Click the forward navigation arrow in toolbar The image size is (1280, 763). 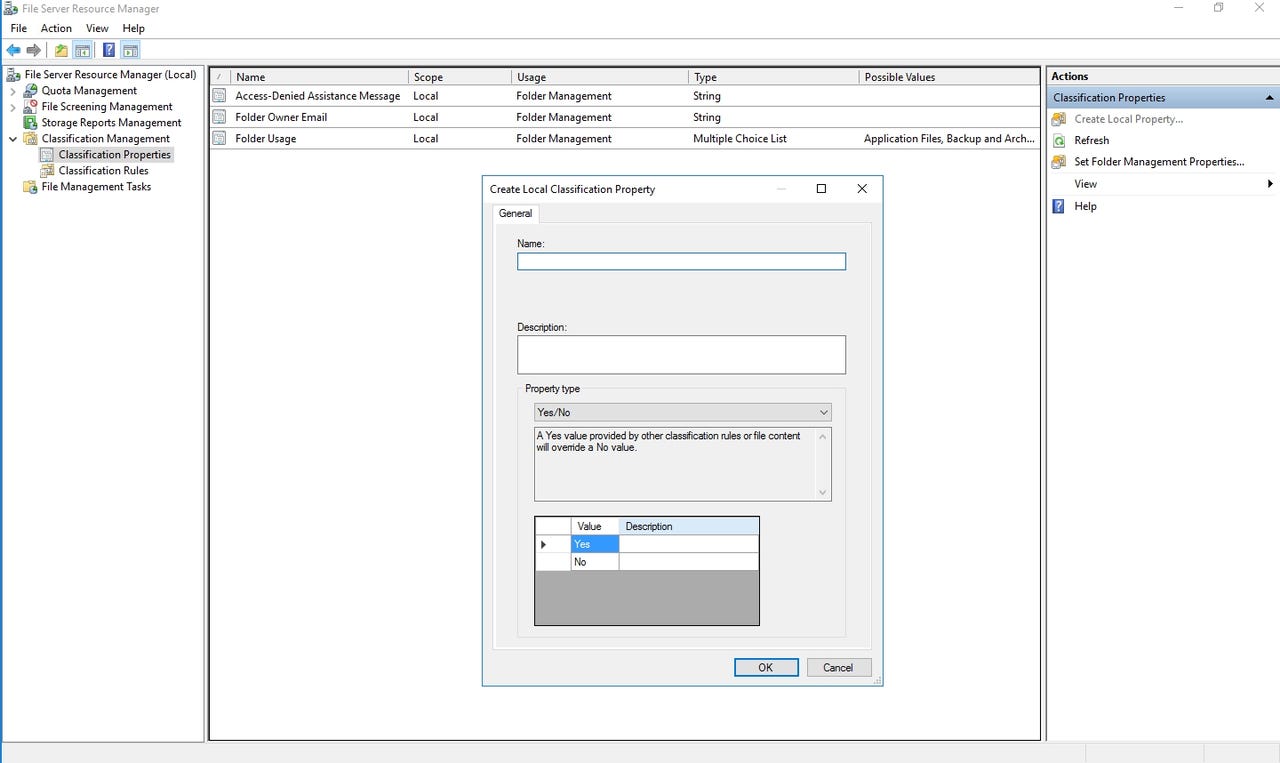[33, 49]
